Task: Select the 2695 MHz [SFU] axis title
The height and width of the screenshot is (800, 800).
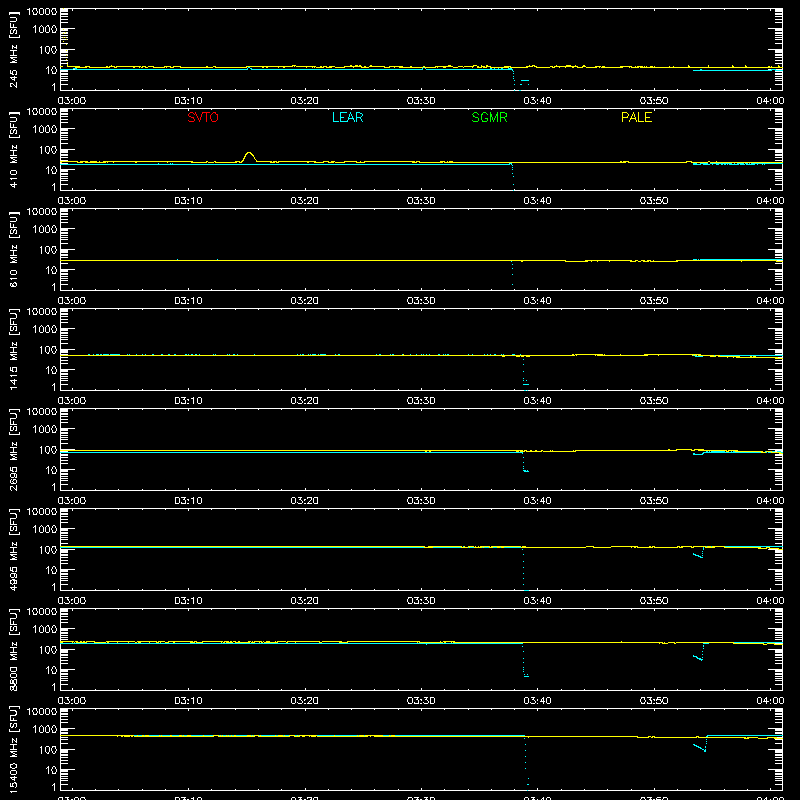Action: point(13,449)
